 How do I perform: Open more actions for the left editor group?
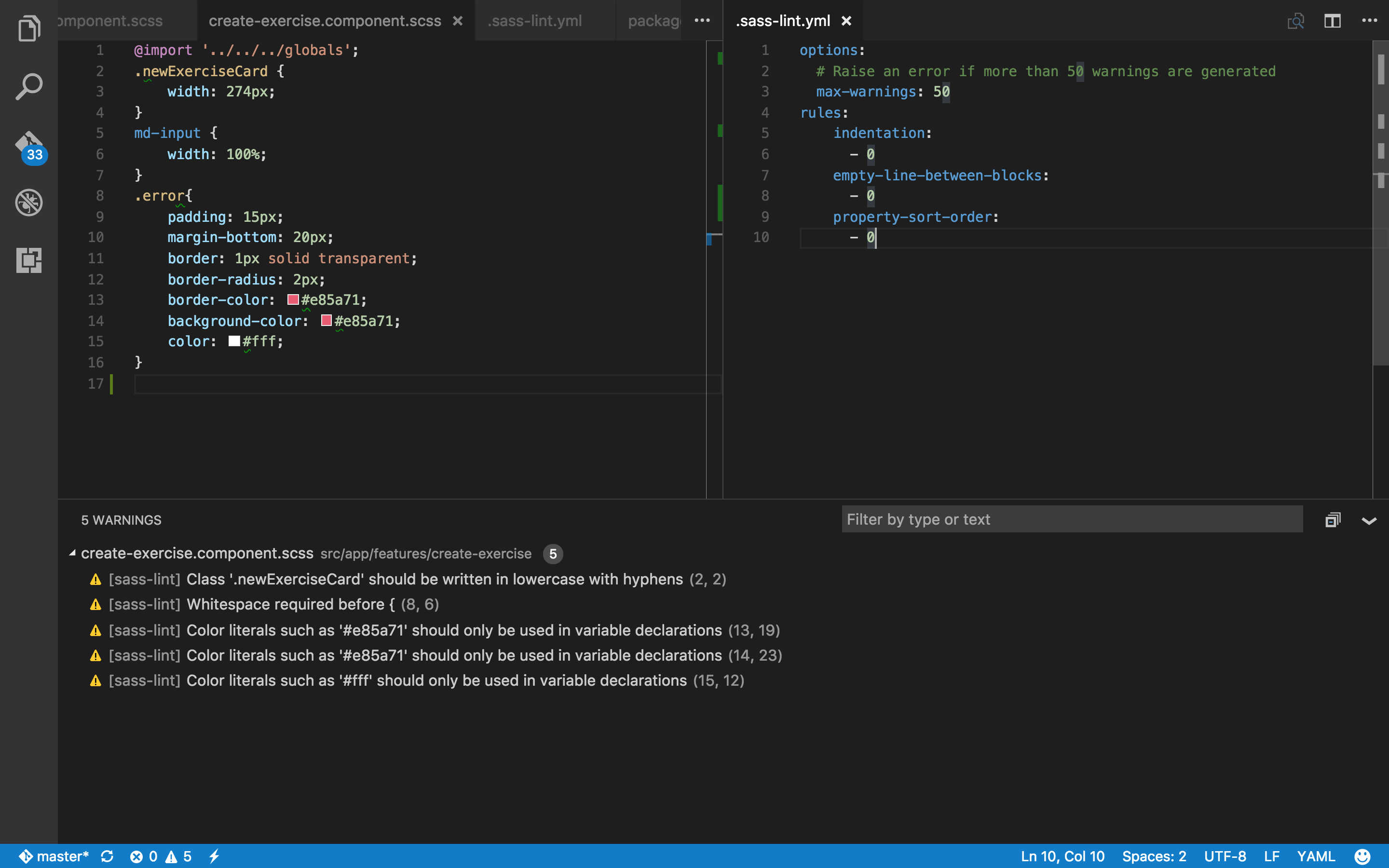[702, 21]
